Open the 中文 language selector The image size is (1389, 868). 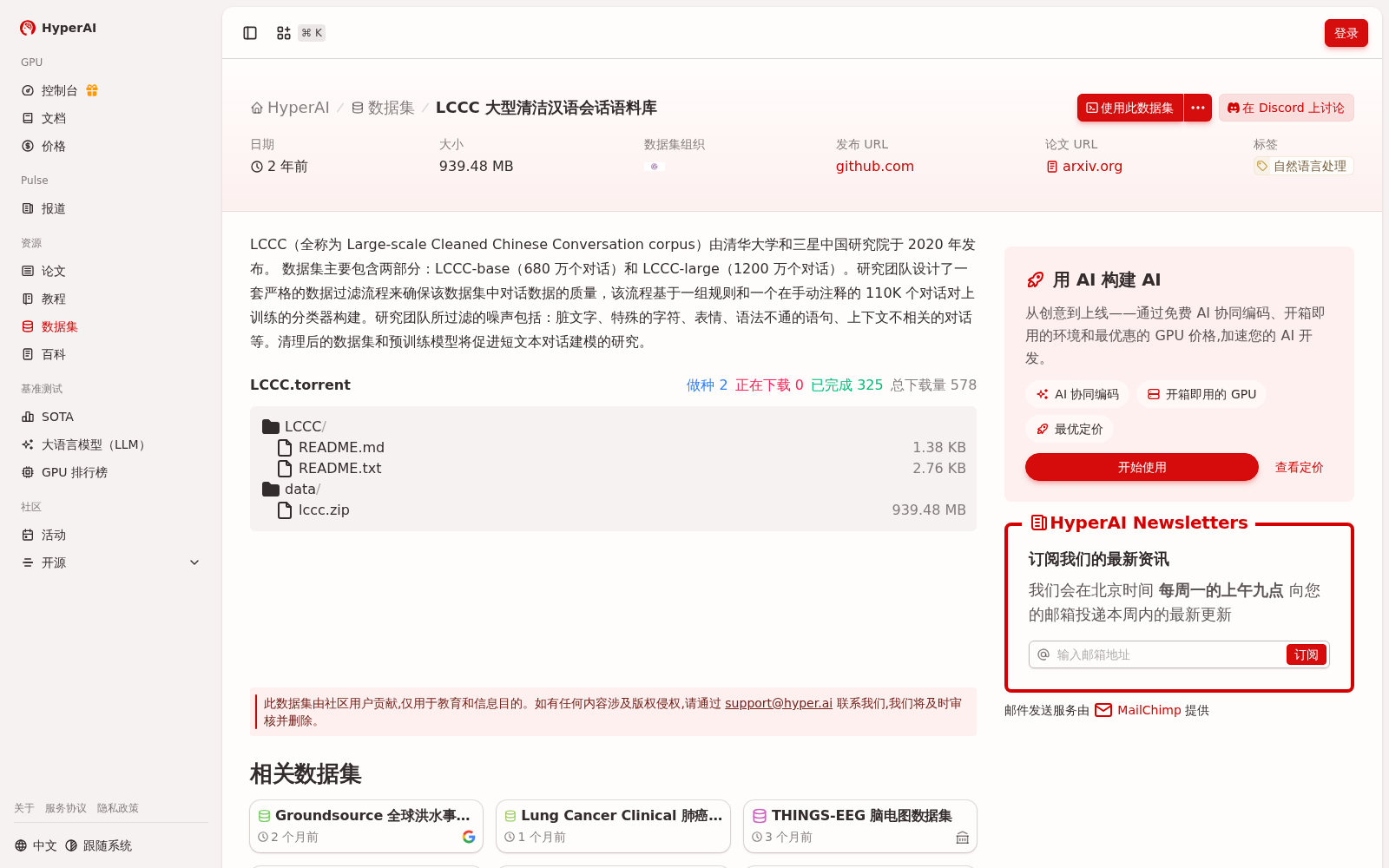[x=36, y=845]
